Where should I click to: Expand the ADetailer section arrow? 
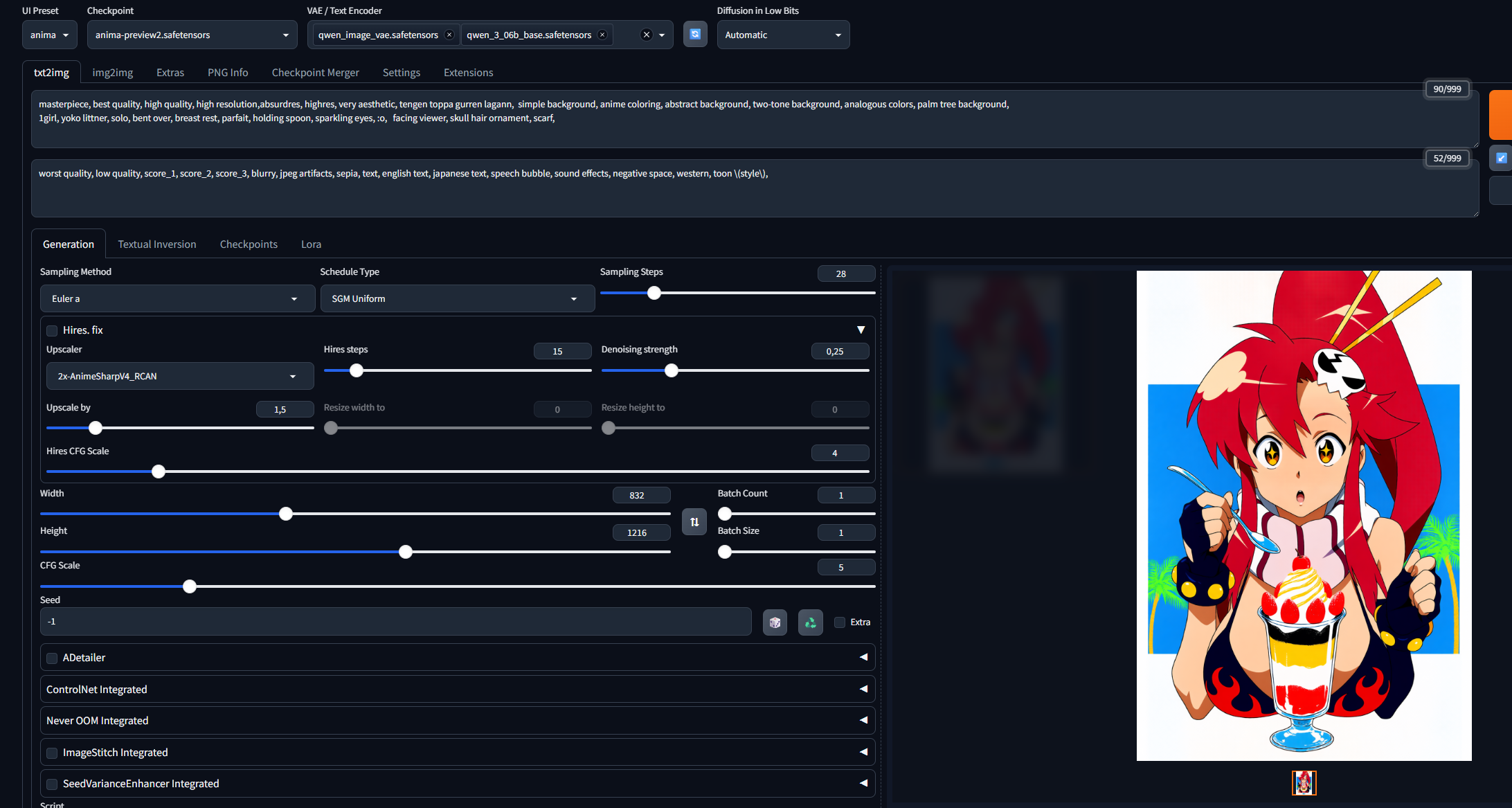coord(863,657)
